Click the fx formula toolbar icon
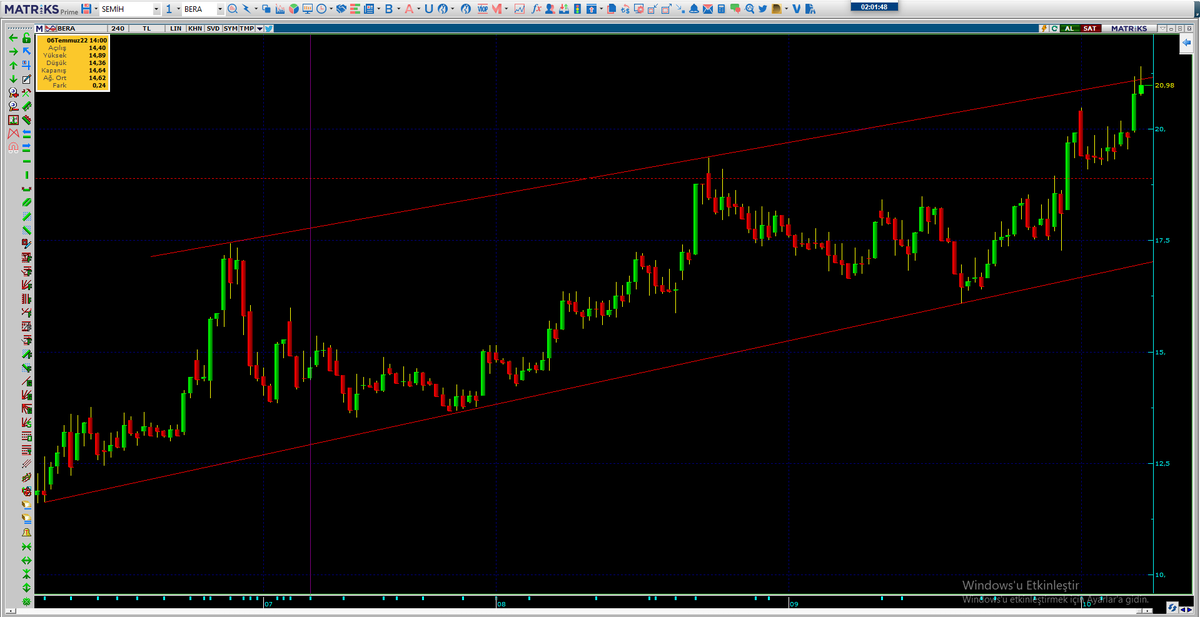The height and width of the screenshot is (617, 1200). [535, 8]
